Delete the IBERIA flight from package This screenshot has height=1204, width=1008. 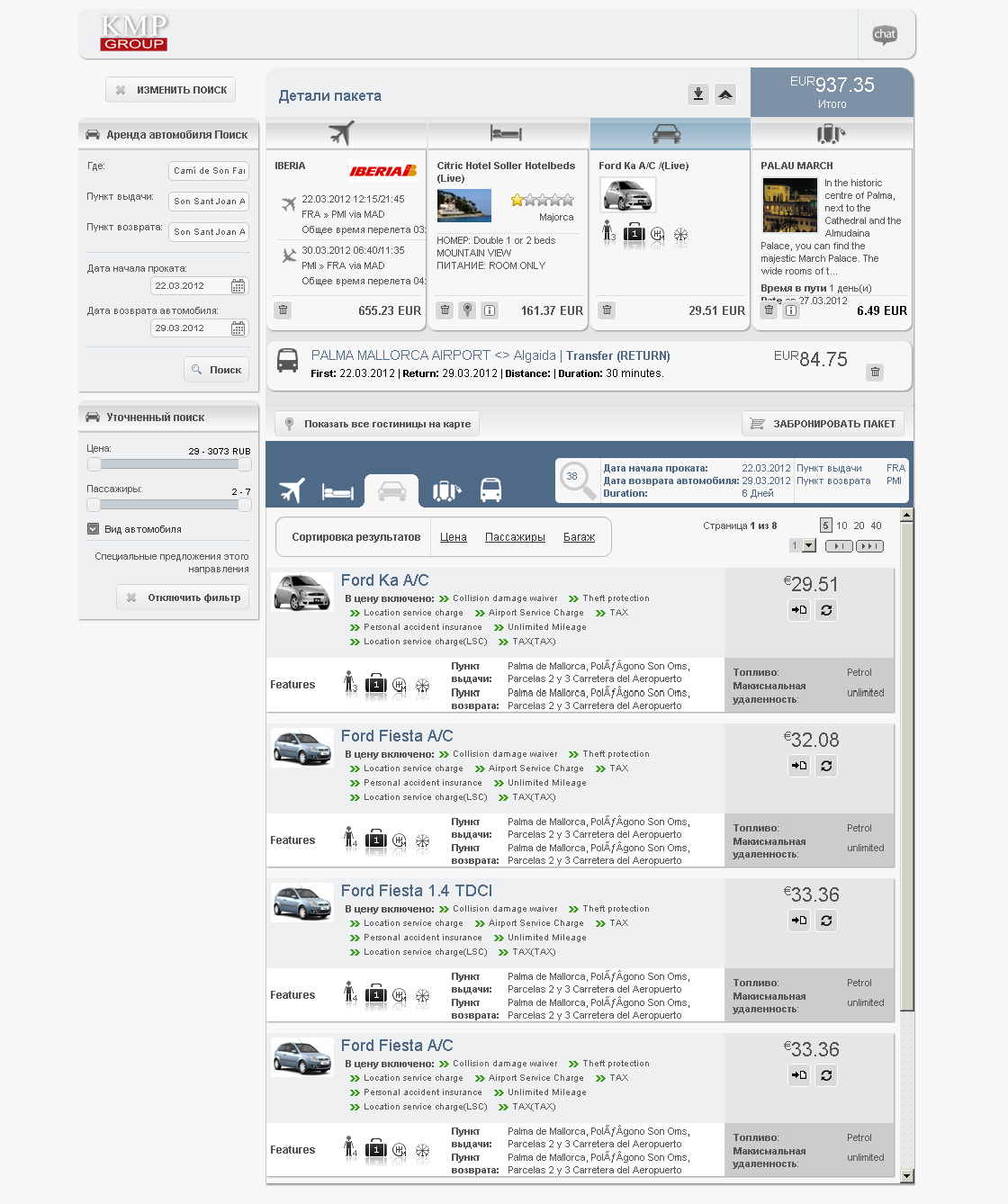pos(283,310)
